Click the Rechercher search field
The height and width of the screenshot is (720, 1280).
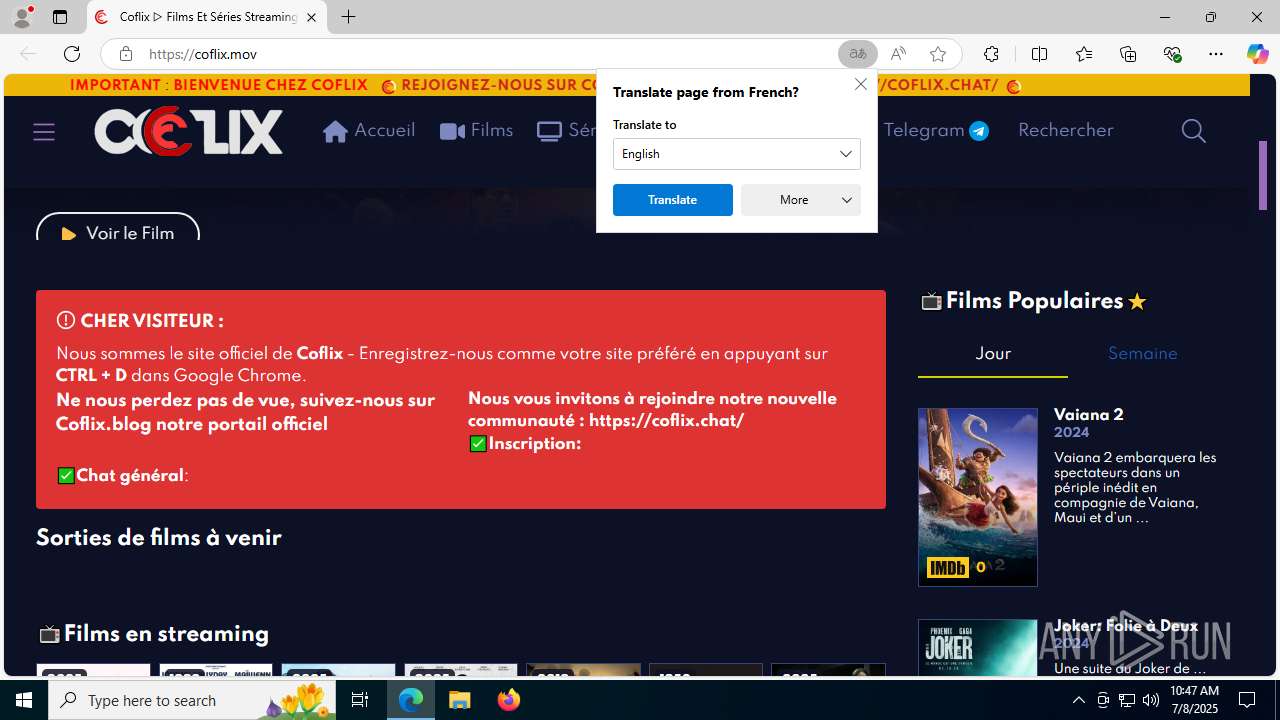(x=1066, y=131)
